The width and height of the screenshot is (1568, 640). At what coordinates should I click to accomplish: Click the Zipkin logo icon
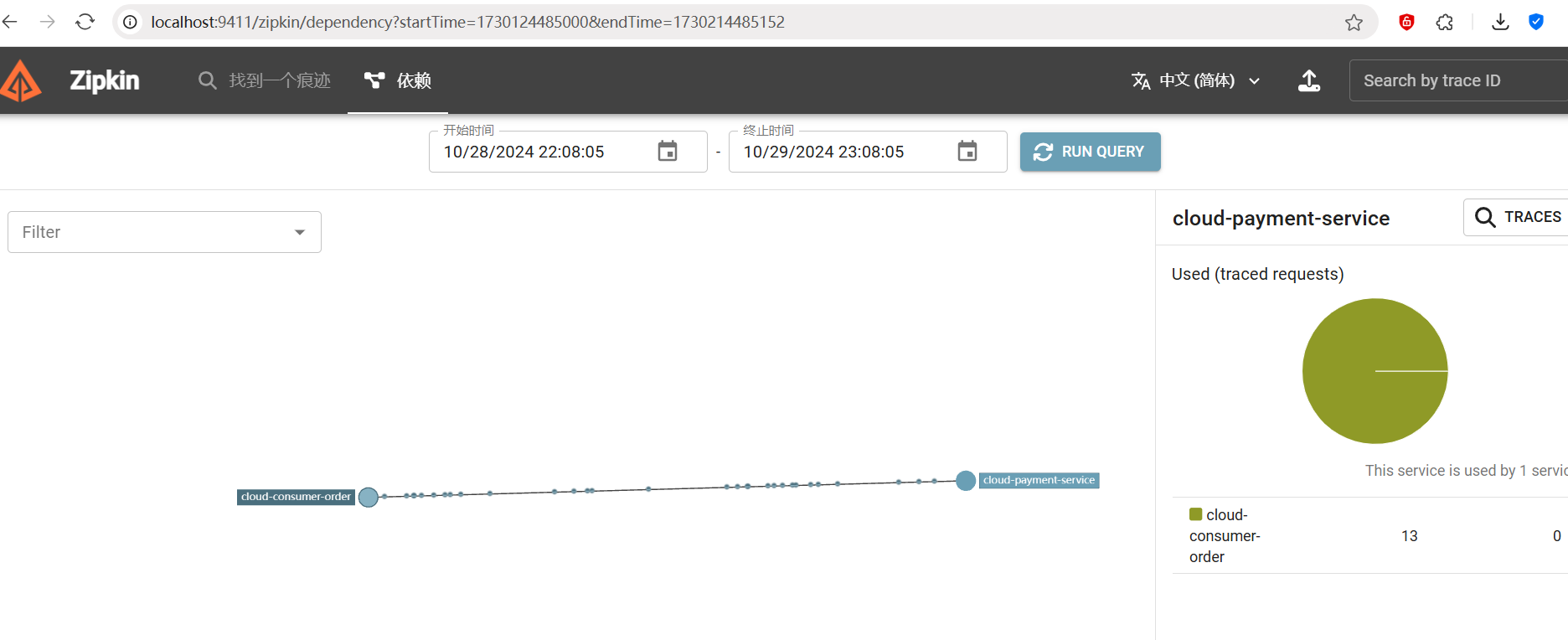(21, 81)
